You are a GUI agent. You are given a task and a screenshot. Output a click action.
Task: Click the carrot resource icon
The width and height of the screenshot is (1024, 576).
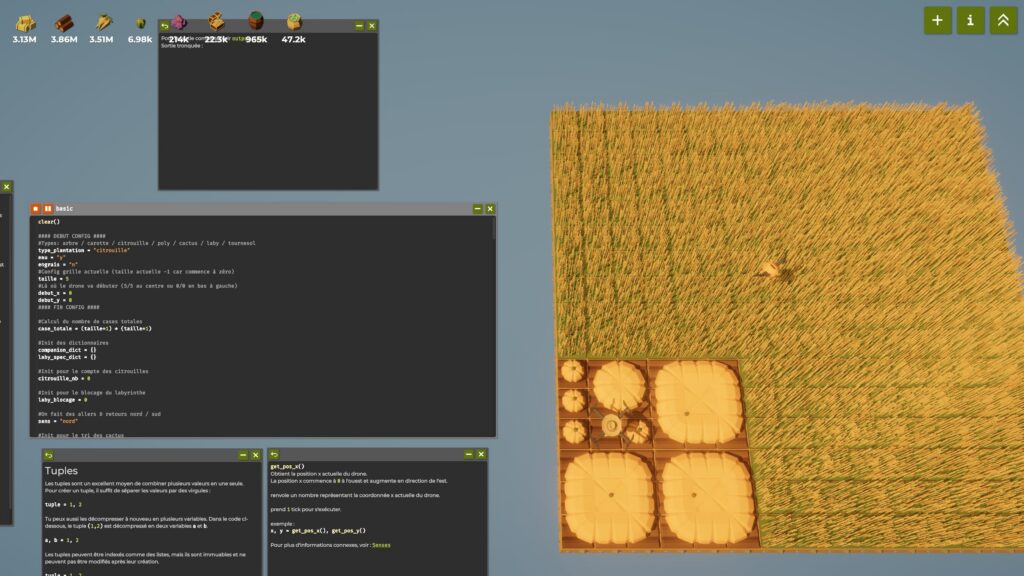103,22
